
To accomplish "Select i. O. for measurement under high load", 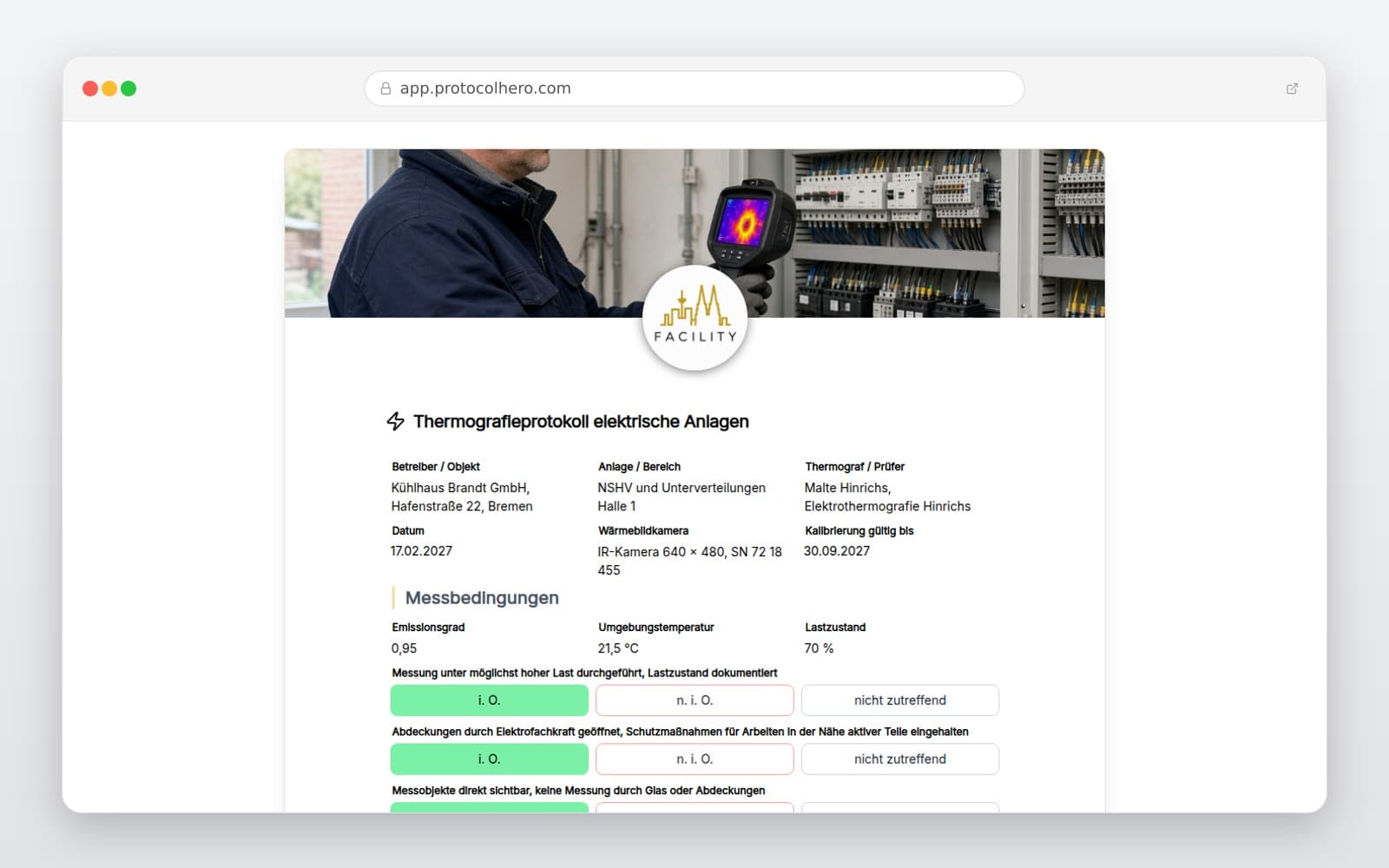I will point(490,700).
